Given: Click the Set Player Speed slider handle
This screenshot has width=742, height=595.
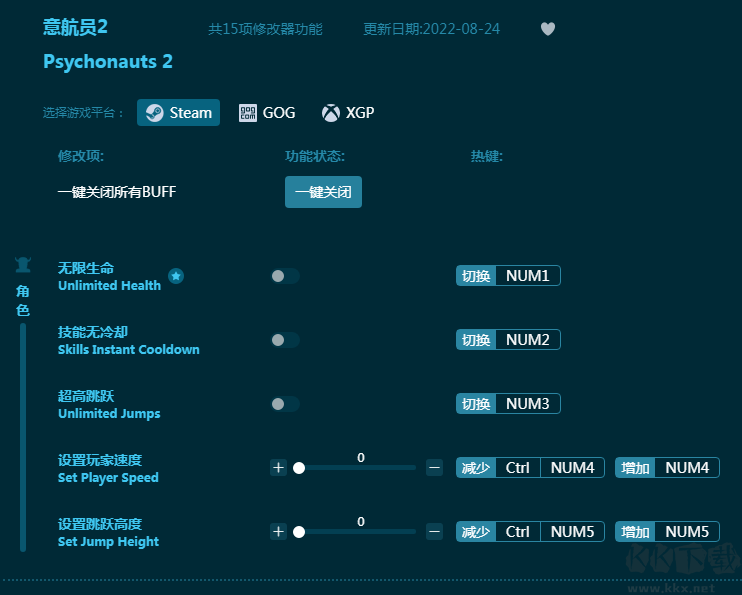Looking at the screenshot, I should 298,468.
